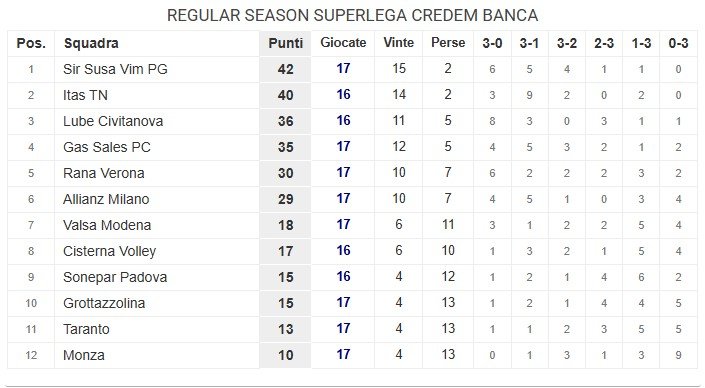Click the Punti column header
This screenshot has width=705, height=388.
(x=286, y=43)
